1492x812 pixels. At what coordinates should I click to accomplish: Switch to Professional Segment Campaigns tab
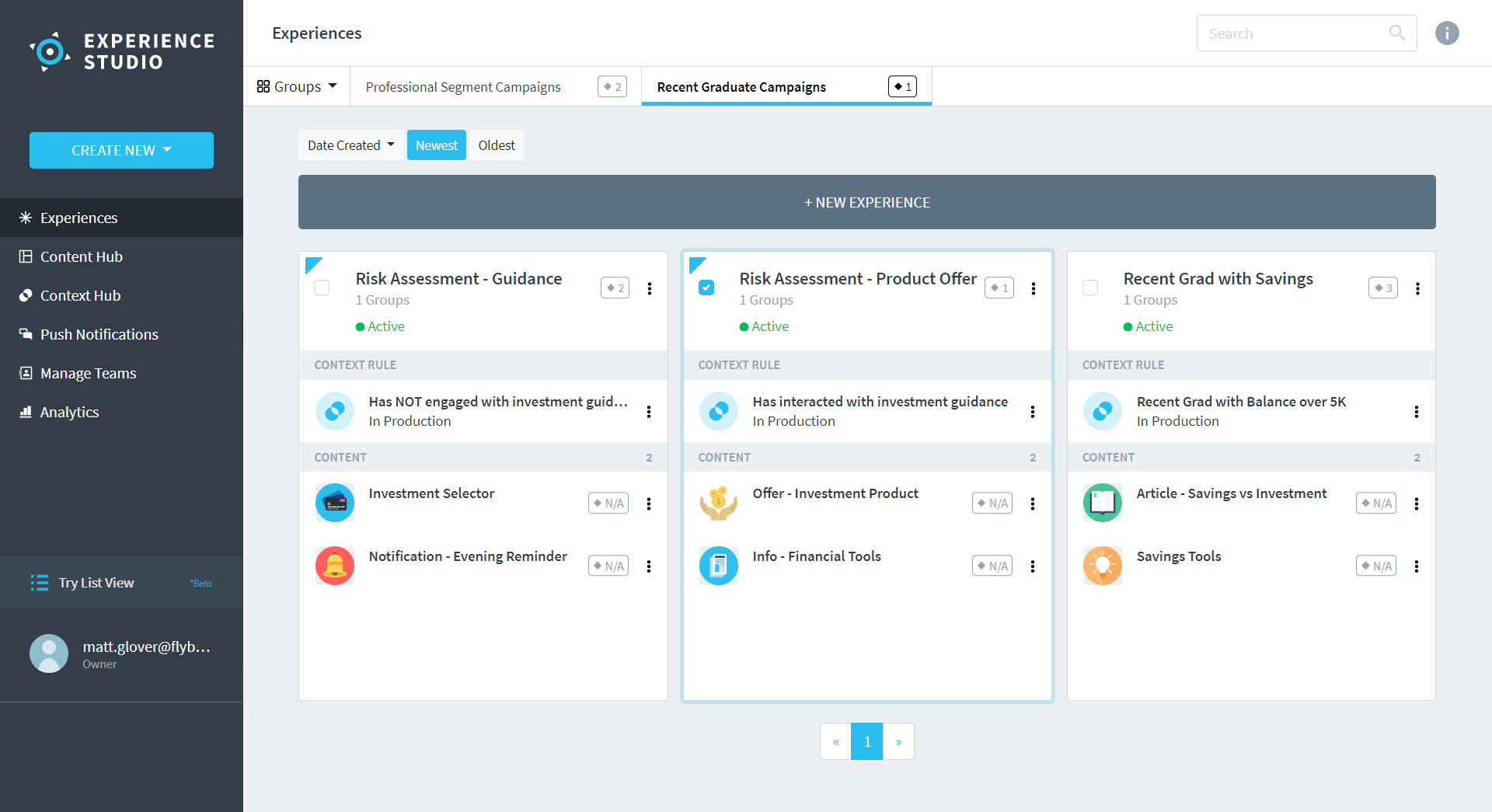coord(463,87)
